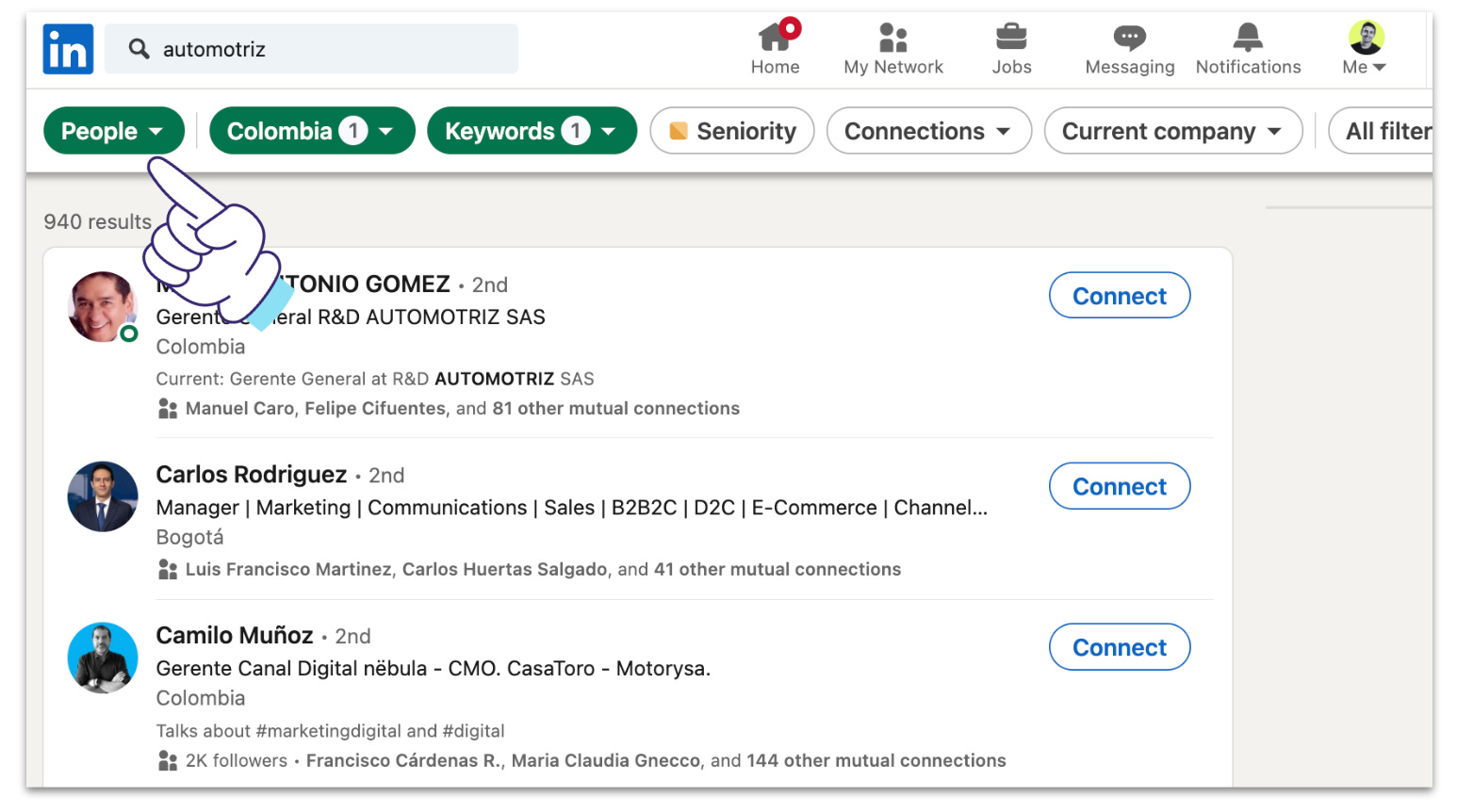Viewport: 1457px width, 812px height.
Task: Open All filters panel
Action: click(1382, 131)
